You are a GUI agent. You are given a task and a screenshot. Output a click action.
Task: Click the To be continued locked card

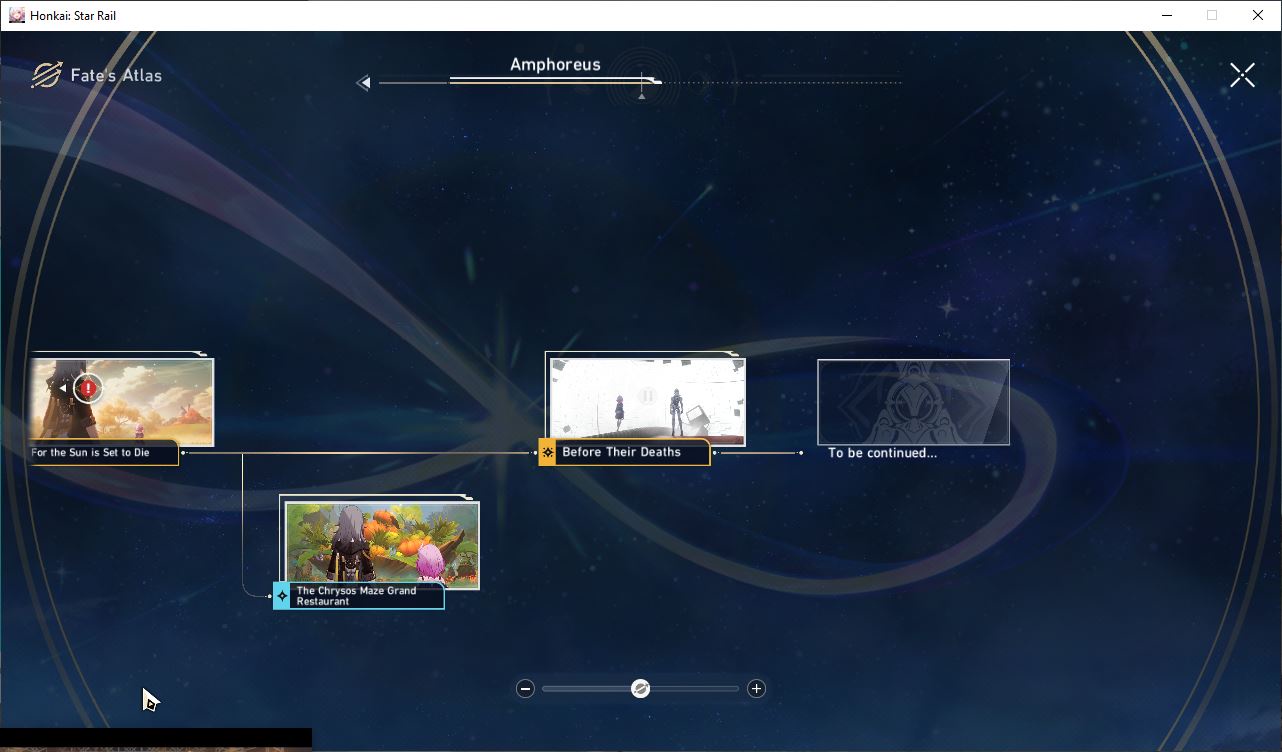click(x=913, y=402)
